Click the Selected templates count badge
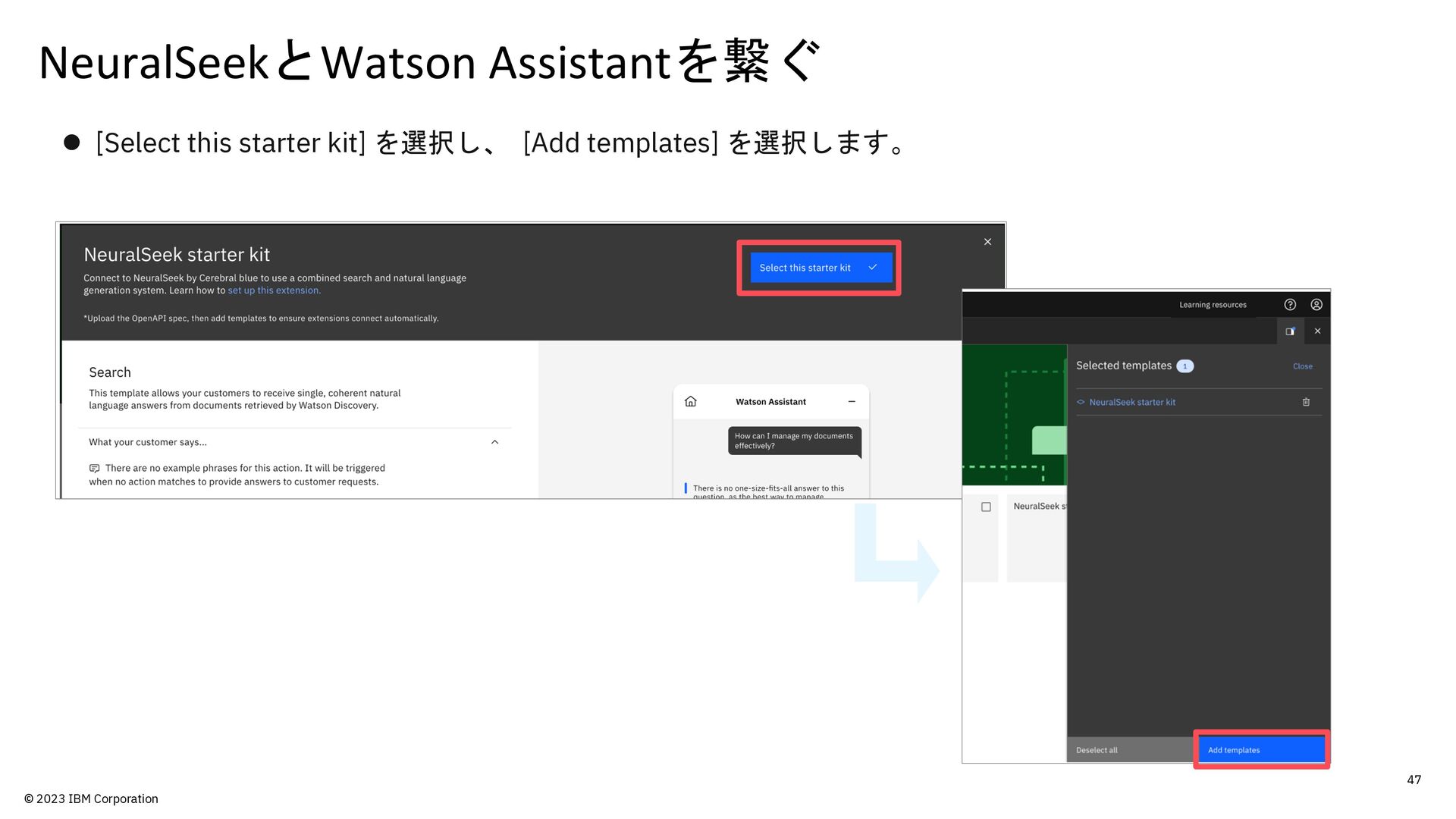The image size is (1456, 819). tap(1185, 366)
